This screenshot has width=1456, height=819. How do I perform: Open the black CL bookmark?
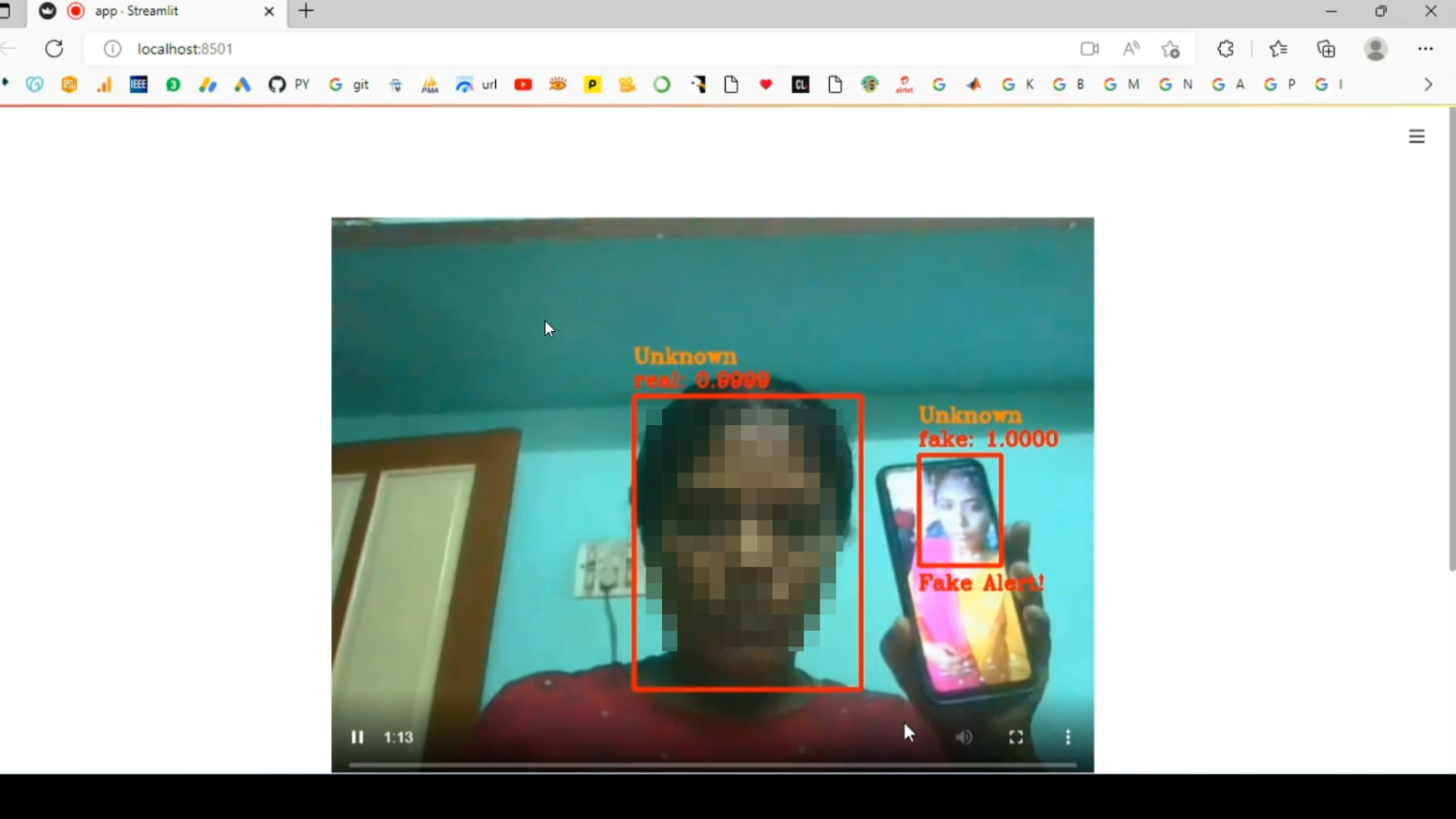click(x=801, y=85)
